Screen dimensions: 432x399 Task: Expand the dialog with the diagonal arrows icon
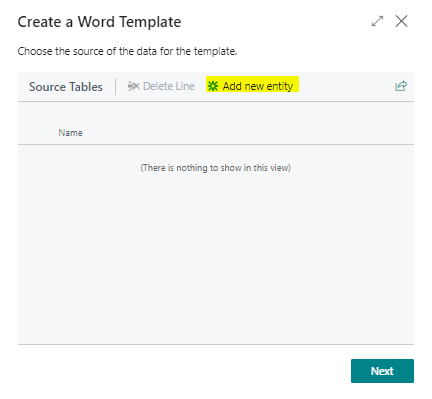(x=377, y=21)
